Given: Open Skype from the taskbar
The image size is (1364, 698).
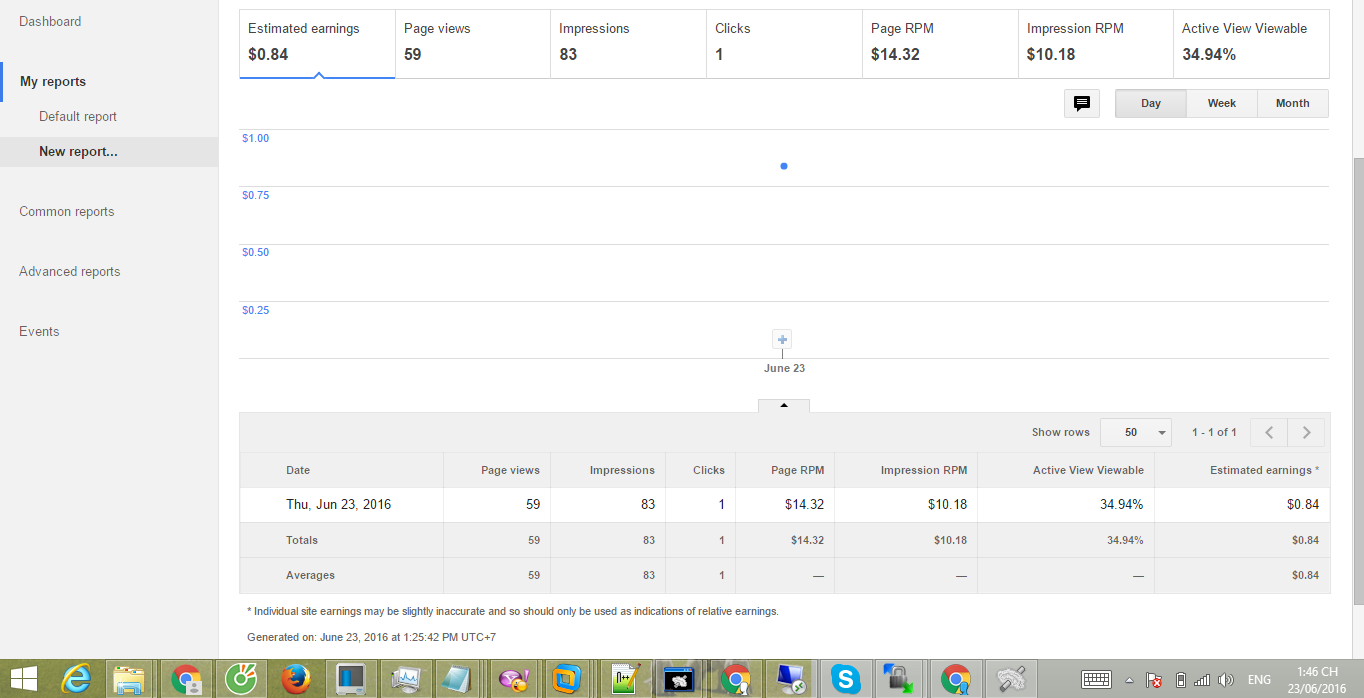Looking at the screenshot, I should (846, 680).
